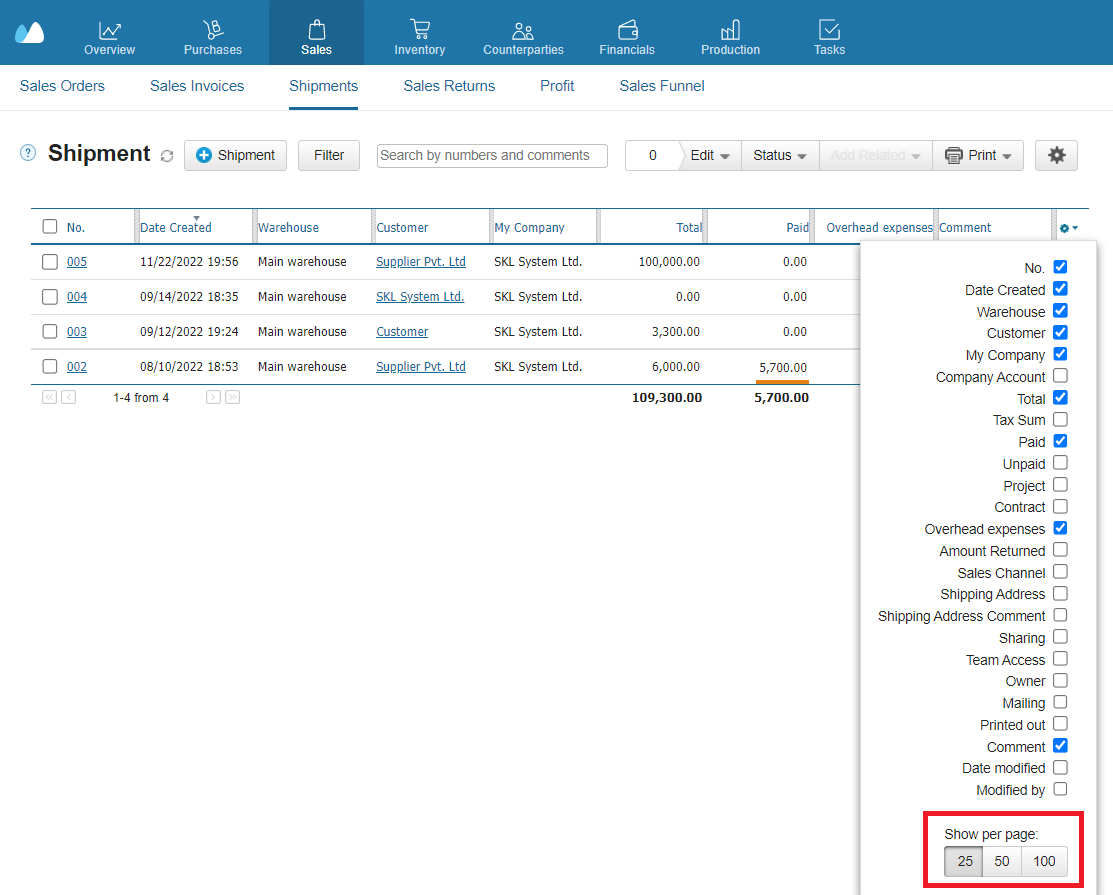Viewport: 1113px width, 895px height.
Task: Open the Inventory cart icon
Action: coord(420,30)
